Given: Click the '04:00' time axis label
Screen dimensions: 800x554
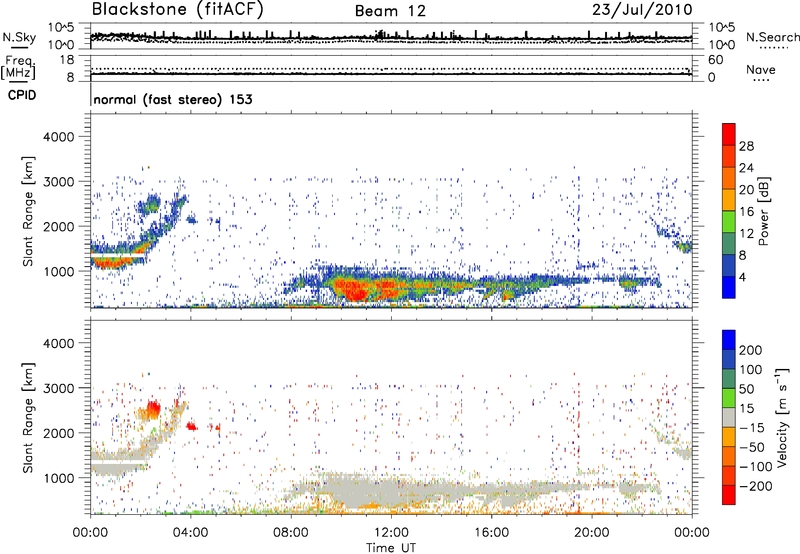Looking at the screenshot, I should tap(191, 532).
